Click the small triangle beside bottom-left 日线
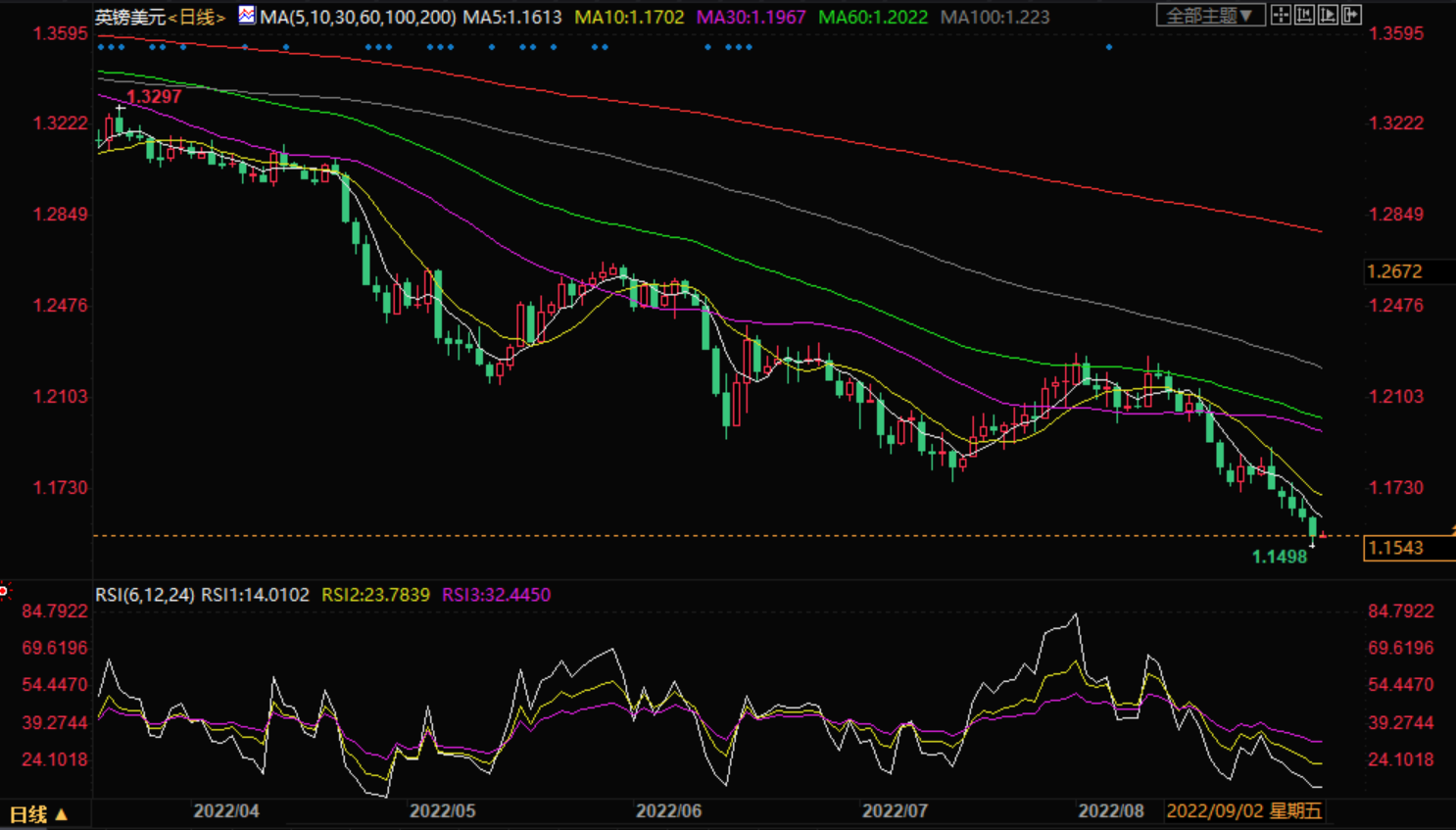The height and width of the screenshot is (830, 1456). click(61, 814)
